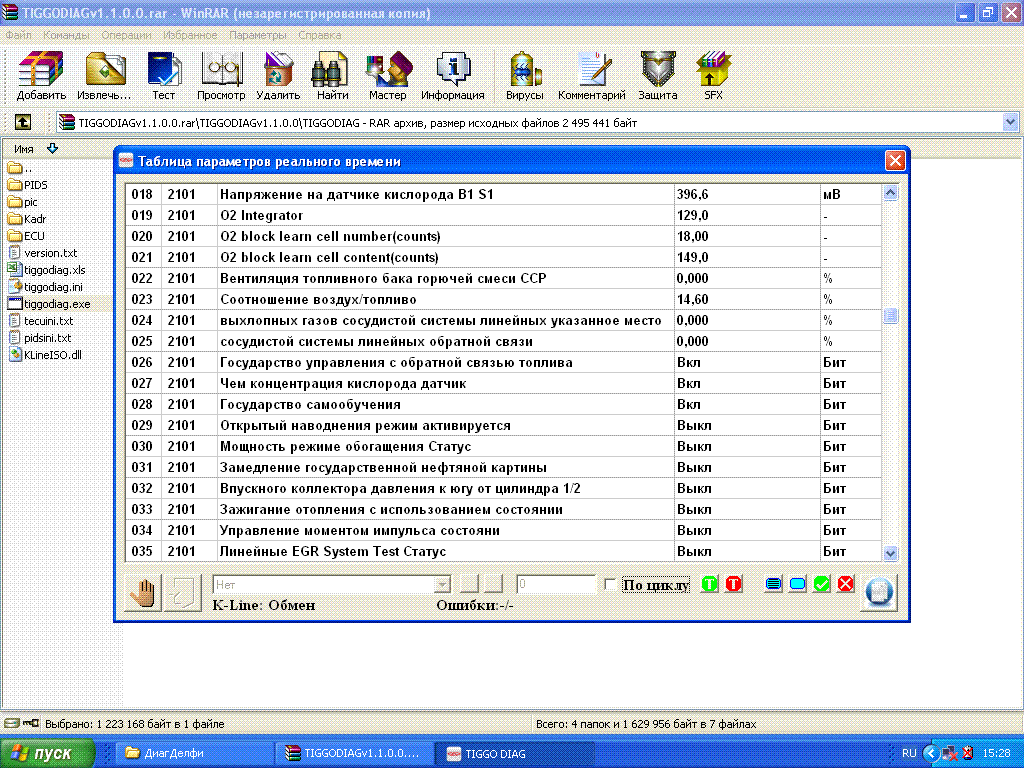The image size is (1024, 768).
Task: Click the hand stop icon
Action: [x=143, y=593]
